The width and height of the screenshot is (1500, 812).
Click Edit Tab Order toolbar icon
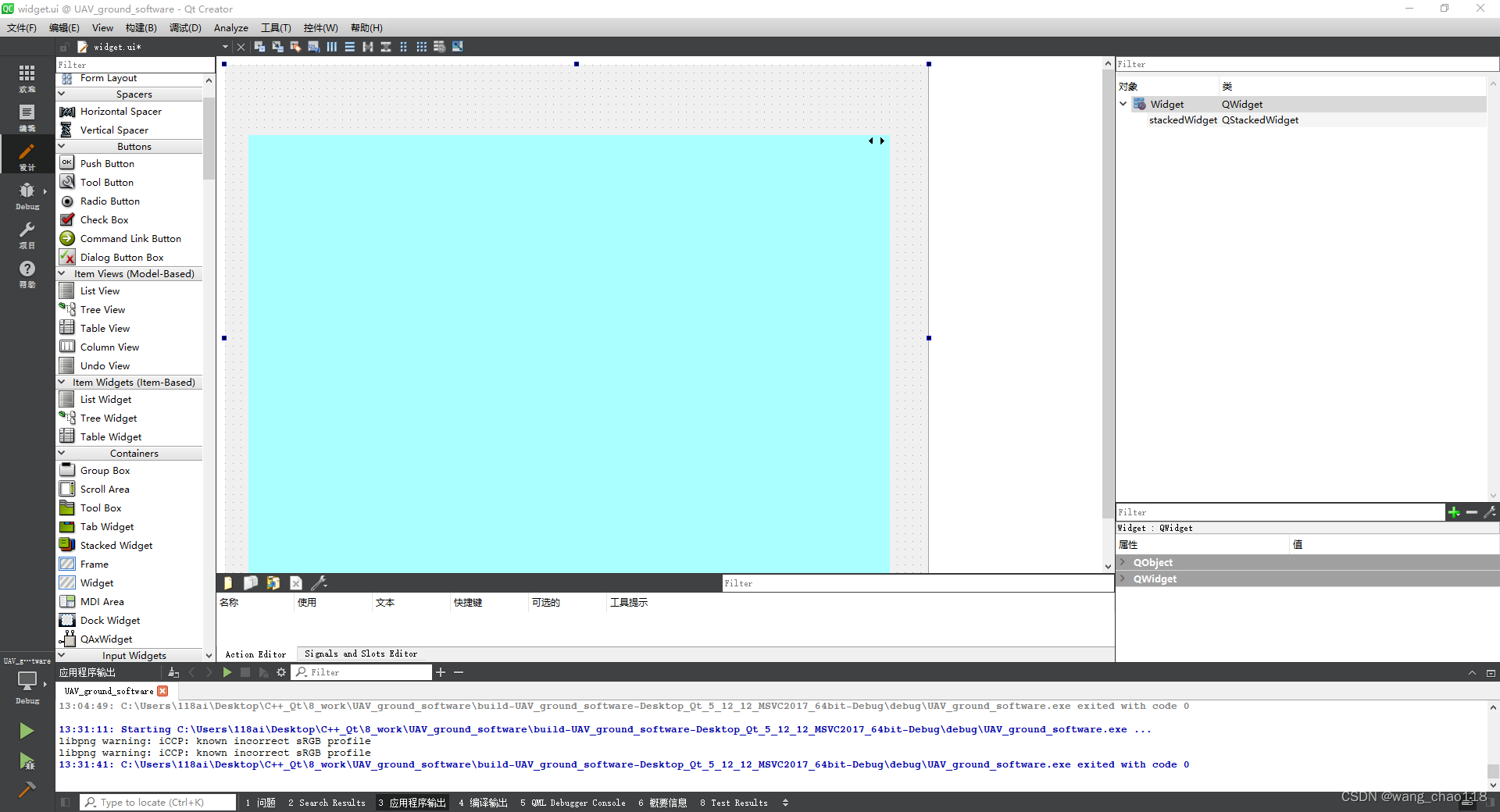tap(313, 47)
